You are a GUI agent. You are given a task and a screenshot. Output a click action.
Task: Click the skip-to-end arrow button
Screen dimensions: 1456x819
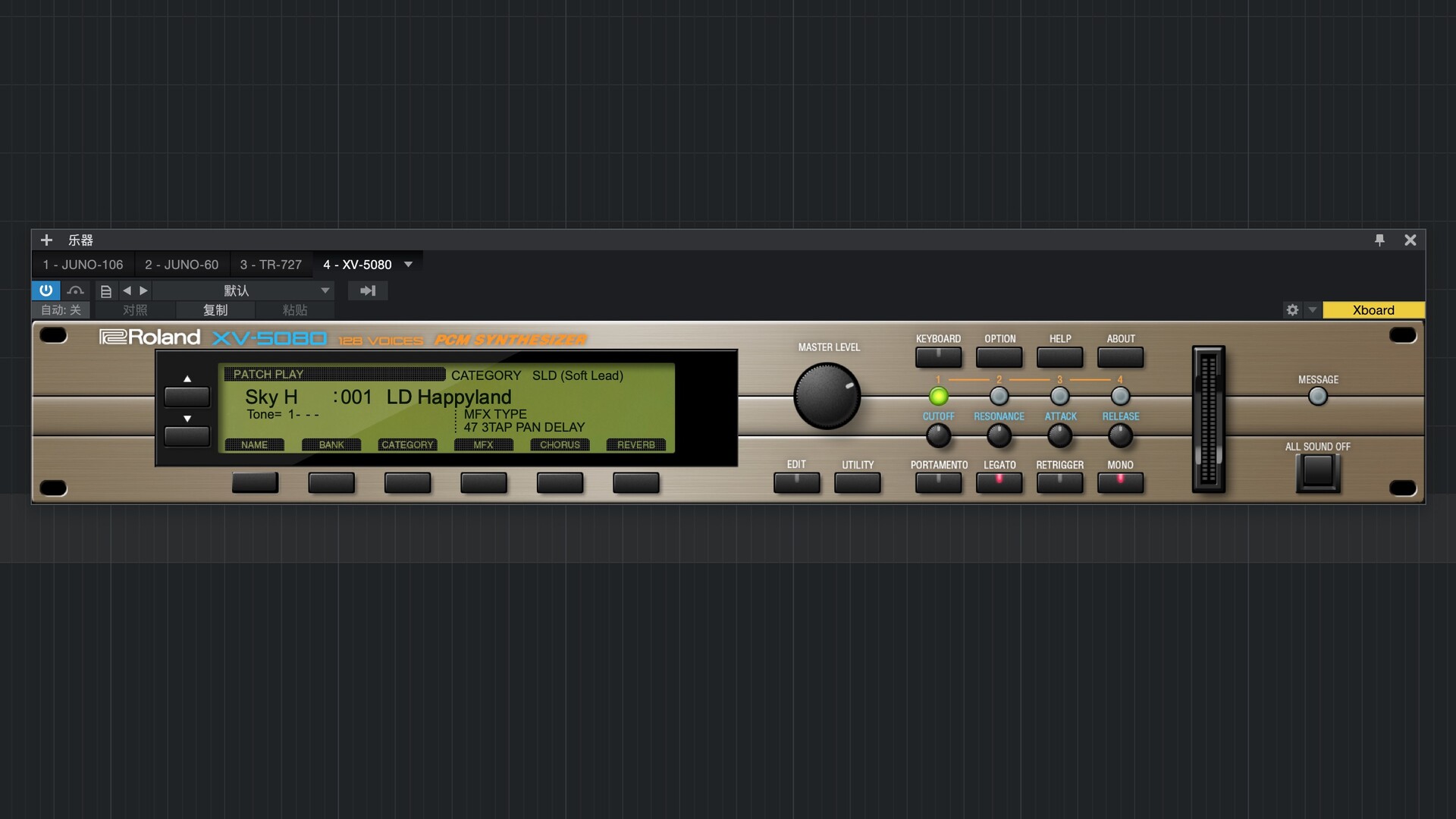click(x=368, y=290)
